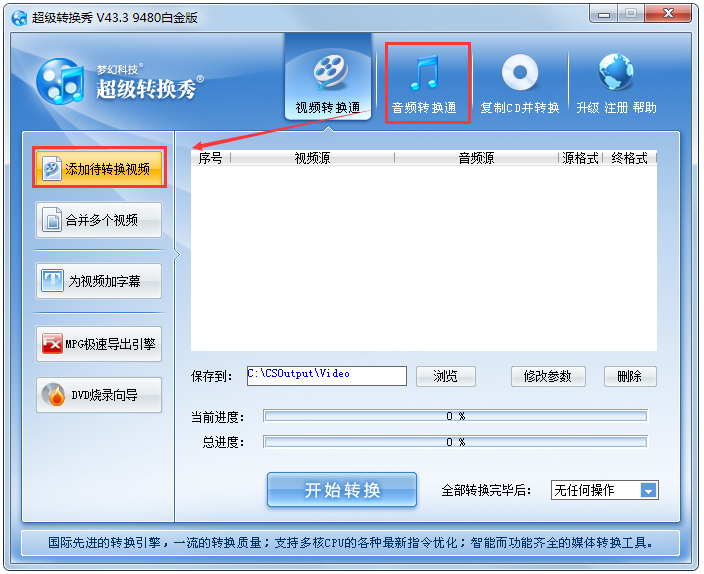
Task: Collapse the left sidebar with arrow handle
Action: pyautogui.click(x=177, y=255)
